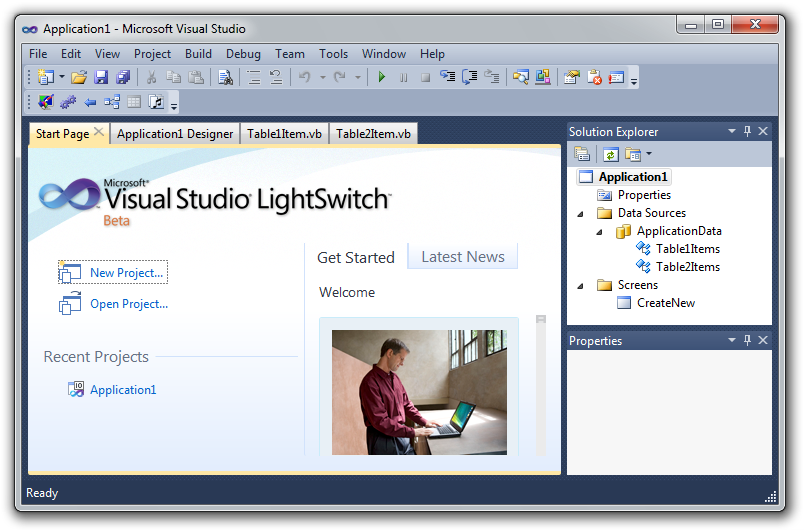
Task: Open the Project menu
Action: coord(152,54)
